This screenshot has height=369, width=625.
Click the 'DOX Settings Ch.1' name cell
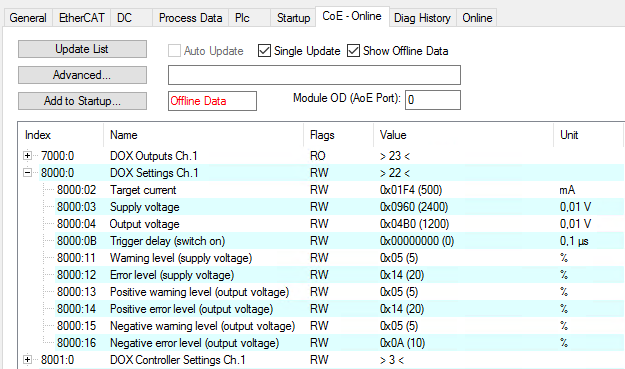(154, 173)
